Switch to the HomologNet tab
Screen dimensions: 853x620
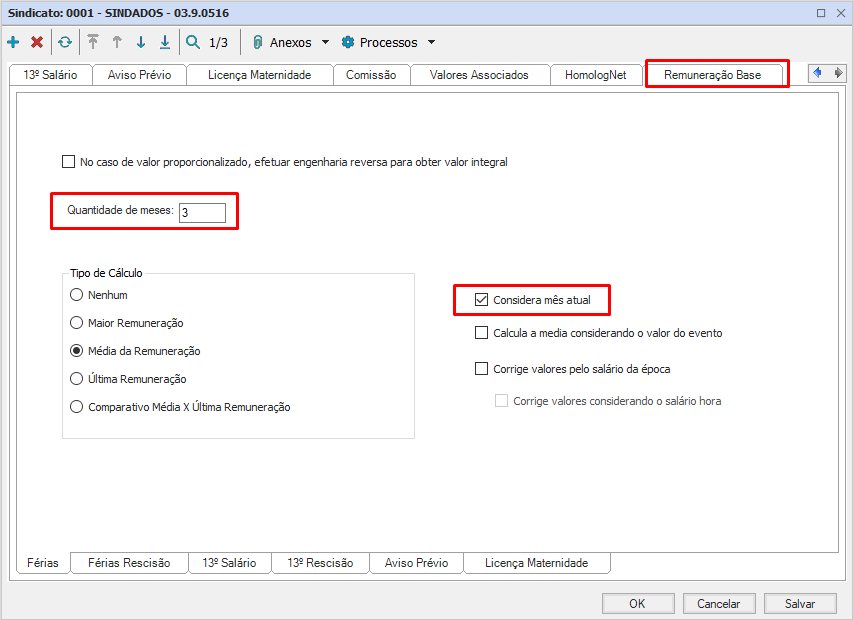pyautogui.click(x=596, y=75)
